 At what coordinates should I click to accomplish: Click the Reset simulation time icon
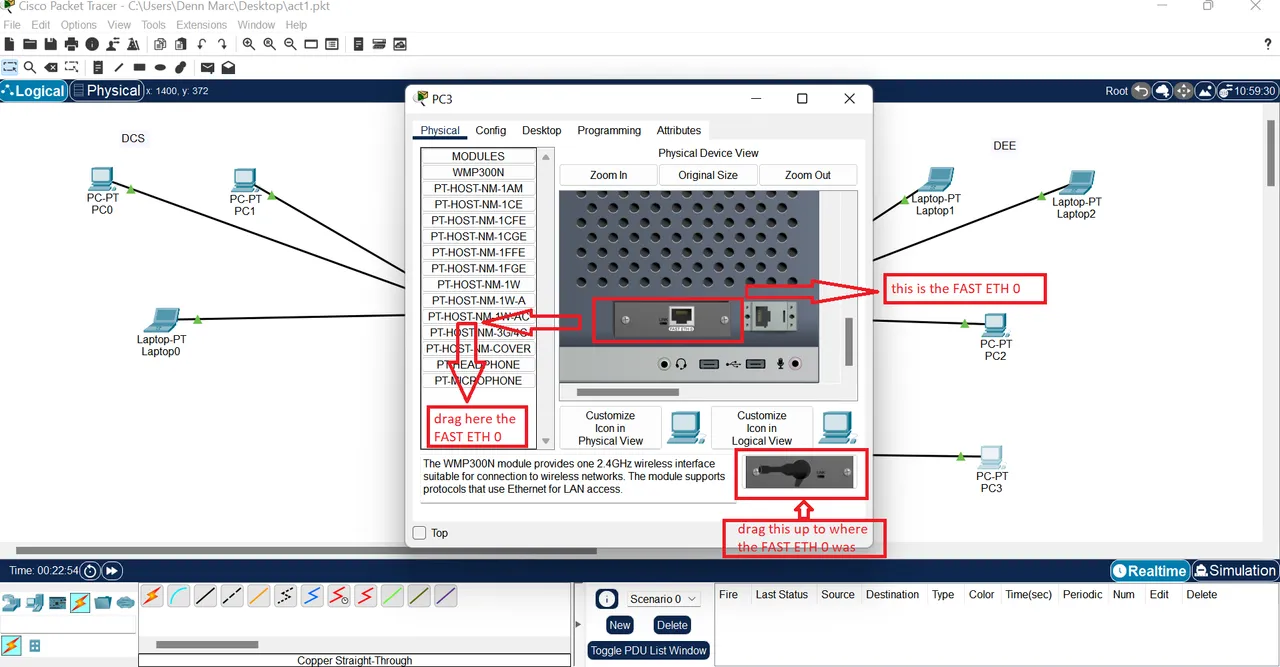pos(90,570)
